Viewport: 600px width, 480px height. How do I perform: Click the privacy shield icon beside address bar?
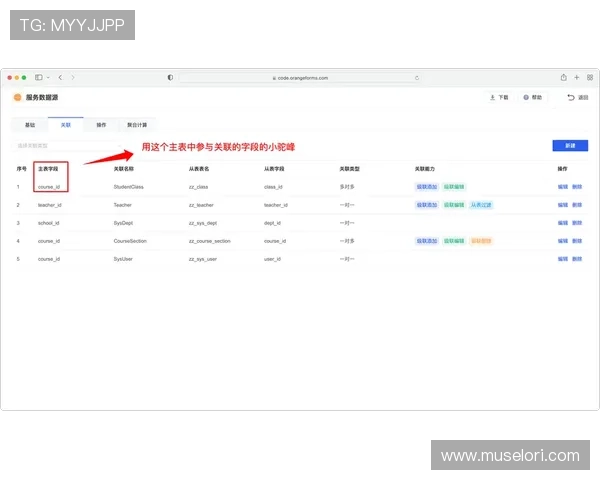click(x=170, y=77)
